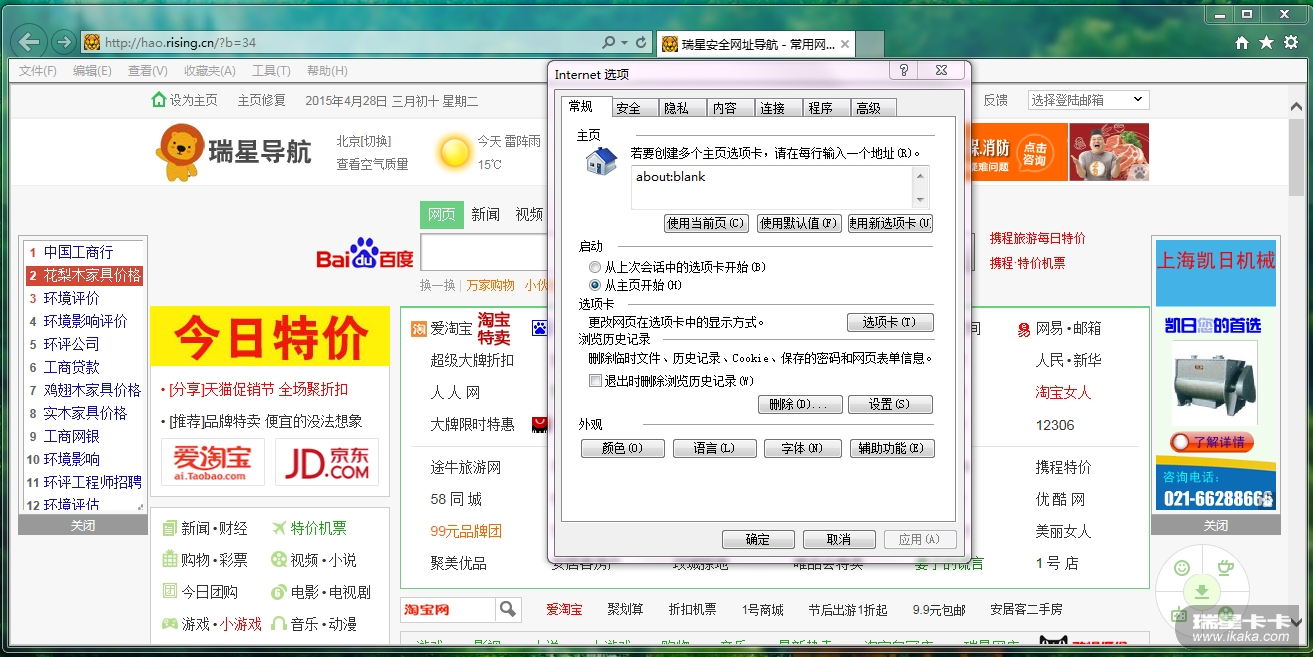Click the 语言(L) button
This screenshot has width=1313, height=657.
tap(714, 449)
